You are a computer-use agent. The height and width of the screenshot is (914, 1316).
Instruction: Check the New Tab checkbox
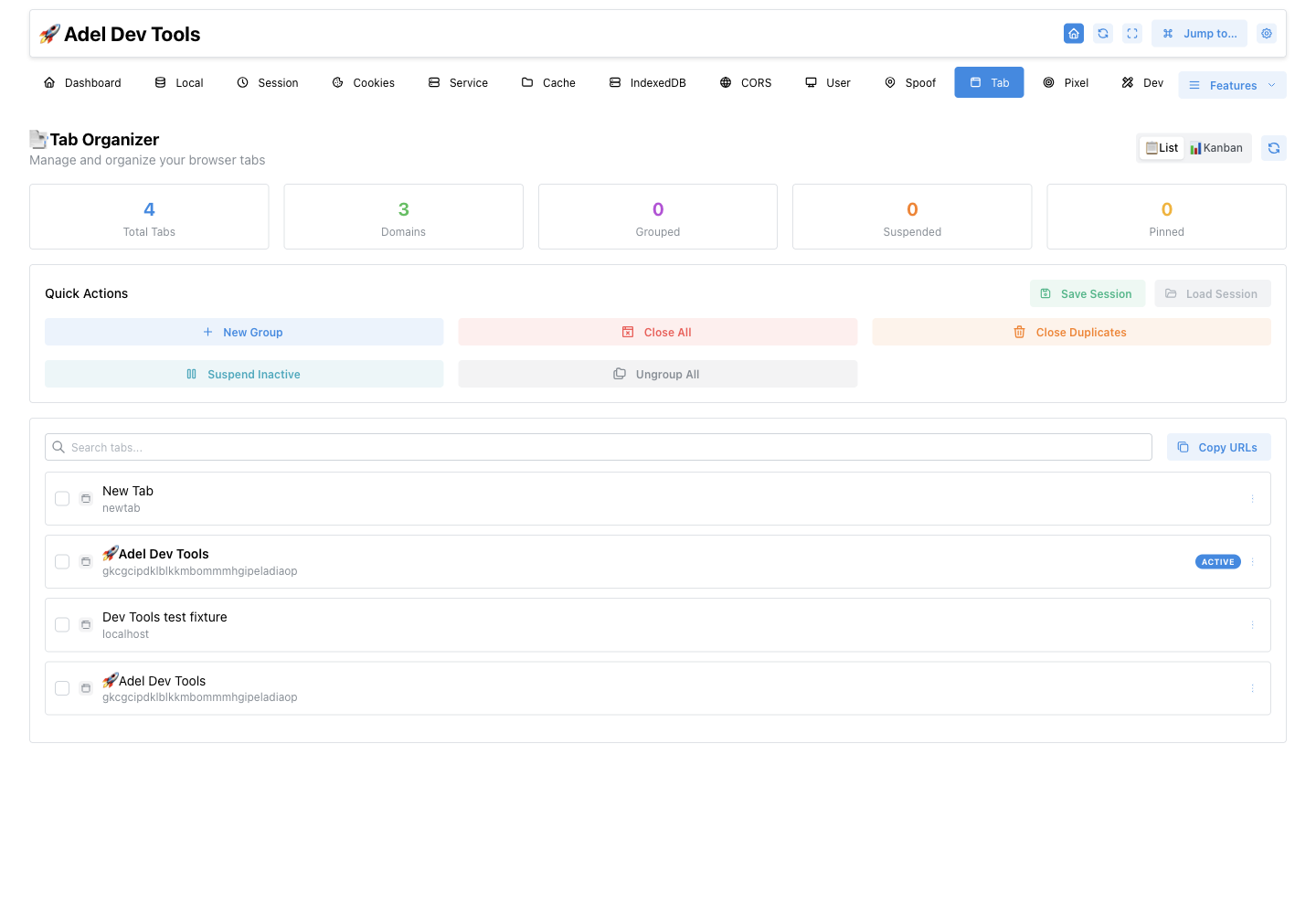pyautogui.click(x=62, y=499)
